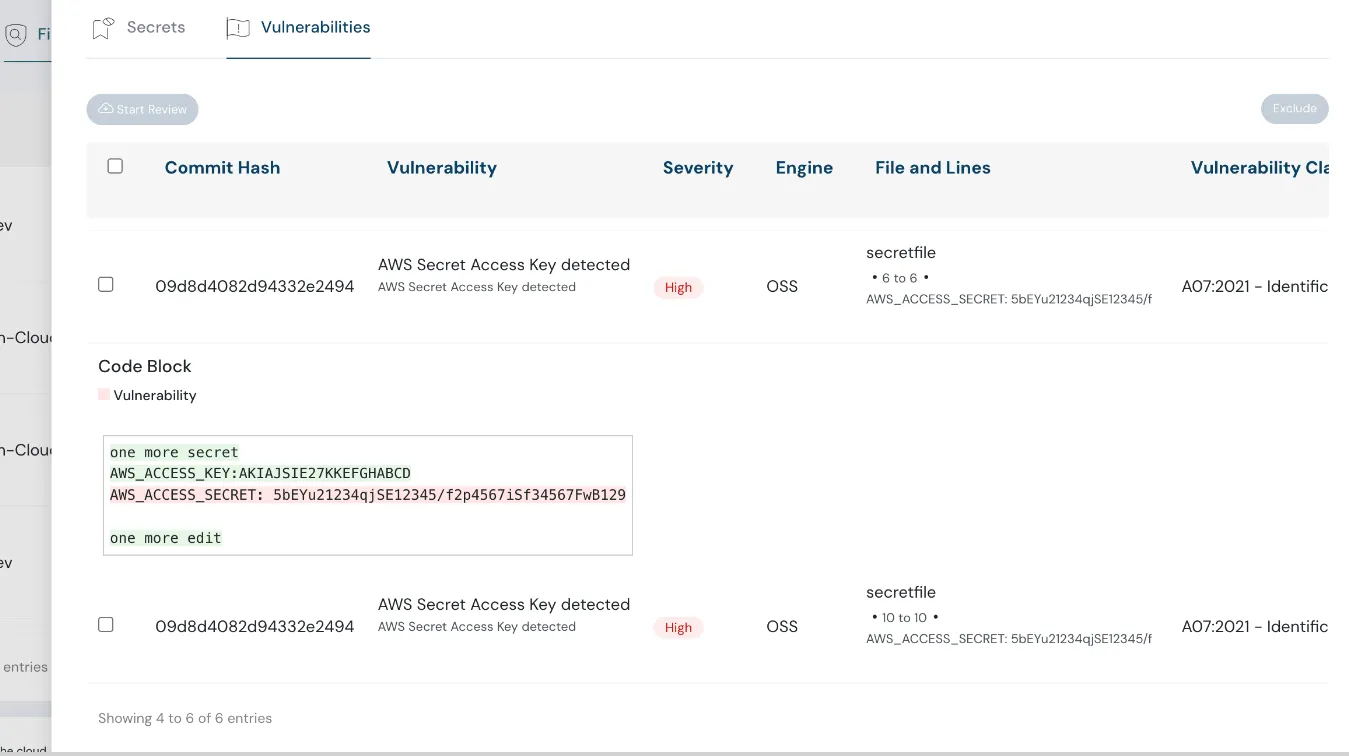Select the Vulnerabilities tab
1349x756 pixels.
coord(317,27)
